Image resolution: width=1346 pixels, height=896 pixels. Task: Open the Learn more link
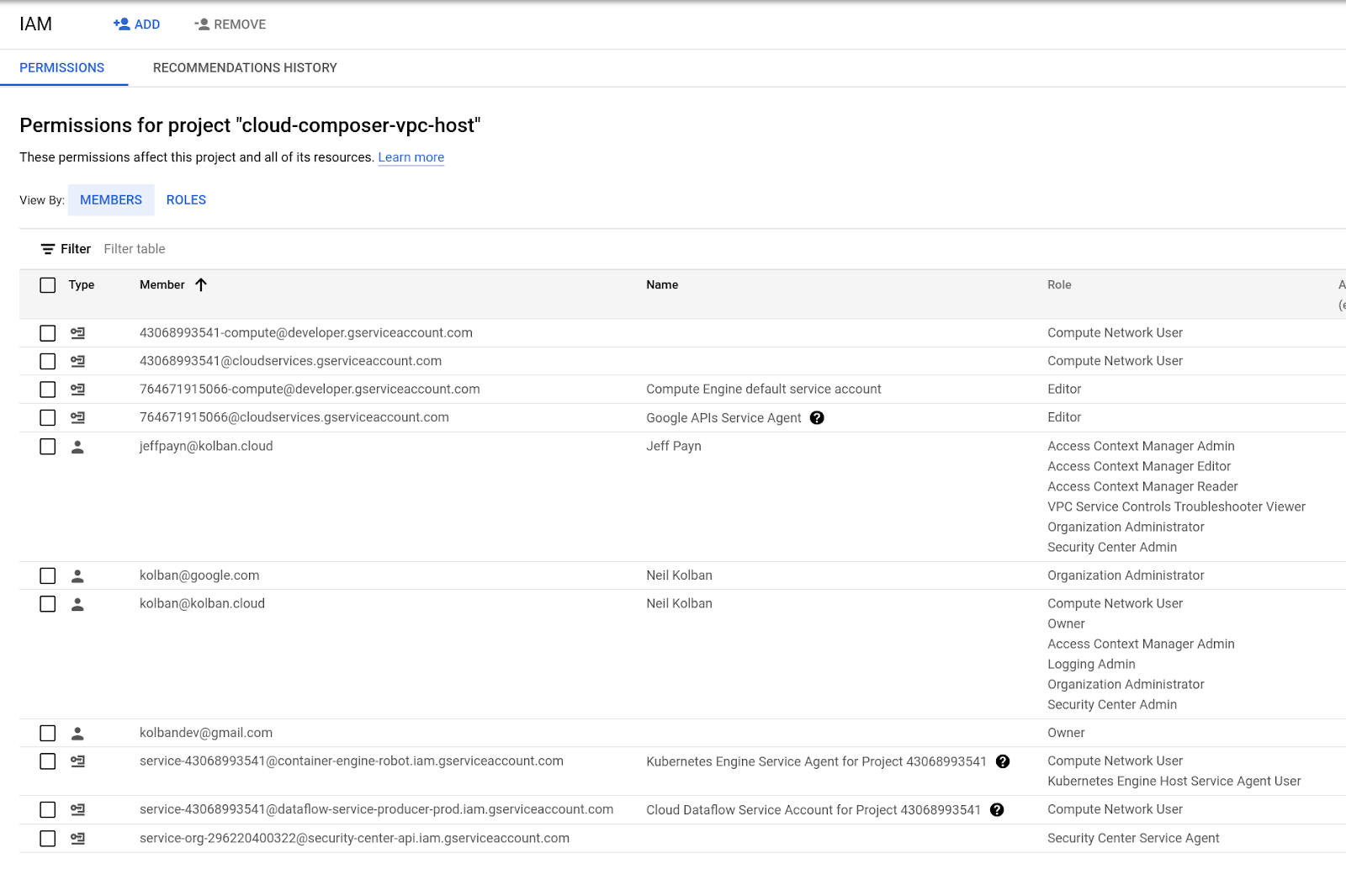click(x=411, y=157)
